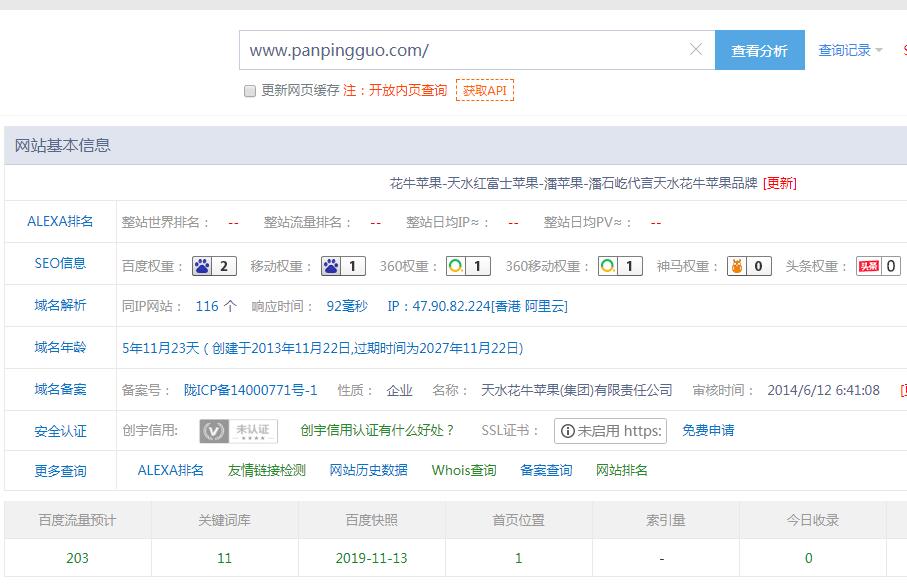
Task: Click the Shenma weight crown icon
Action: 739,266
